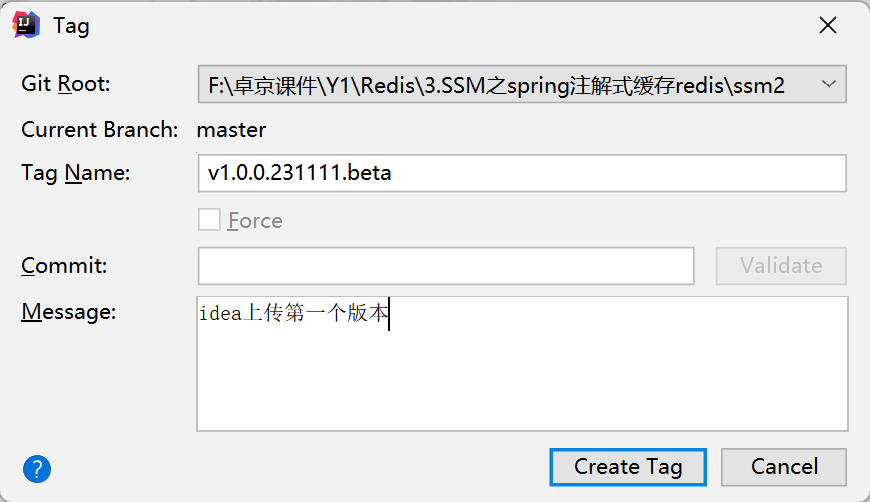Screen dimensions: 870x502
Task: Enable the Force checkbox
Action: pyautogui.click(x=209, y=220)
